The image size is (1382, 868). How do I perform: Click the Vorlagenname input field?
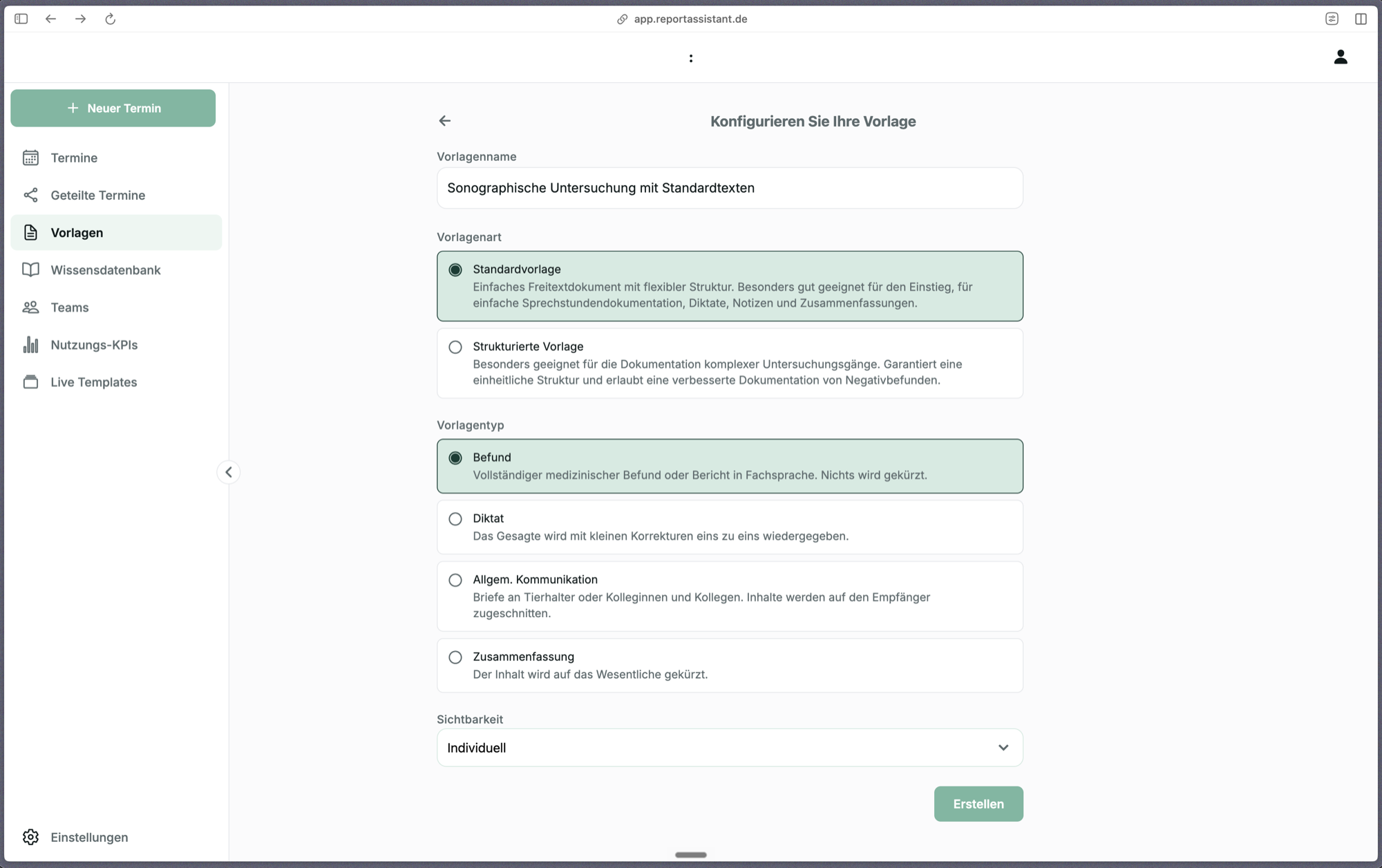coord(730,188)
